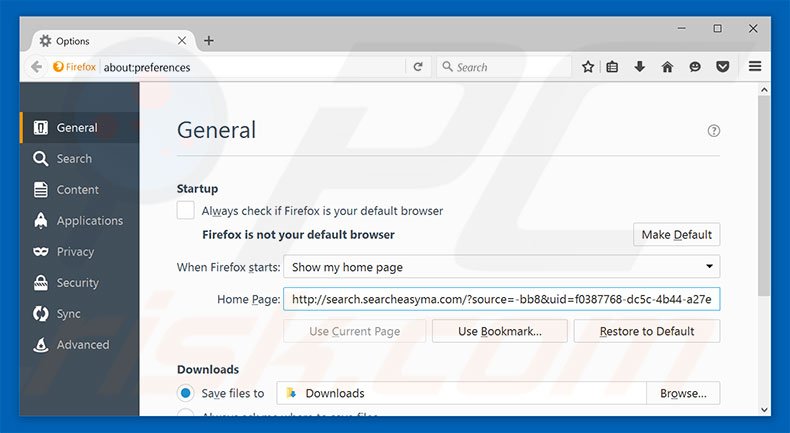This screenshot has height=433, width=790.
Task: Open the Advanced preferences category
Action: pos(79,345)
